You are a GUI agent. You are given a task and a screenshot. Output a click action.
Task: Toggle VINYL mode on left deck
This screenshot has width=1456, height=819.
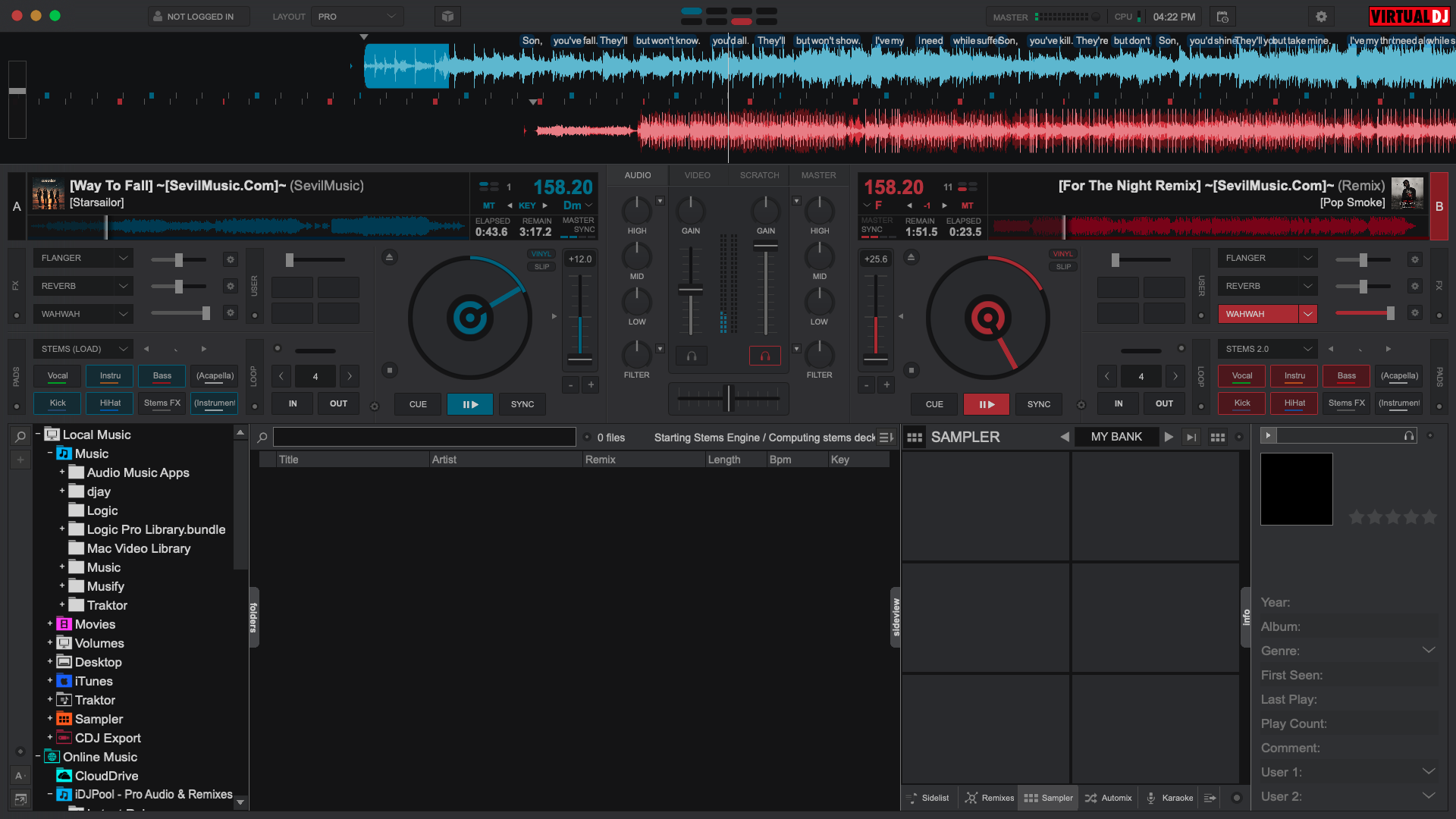(541, 254)
